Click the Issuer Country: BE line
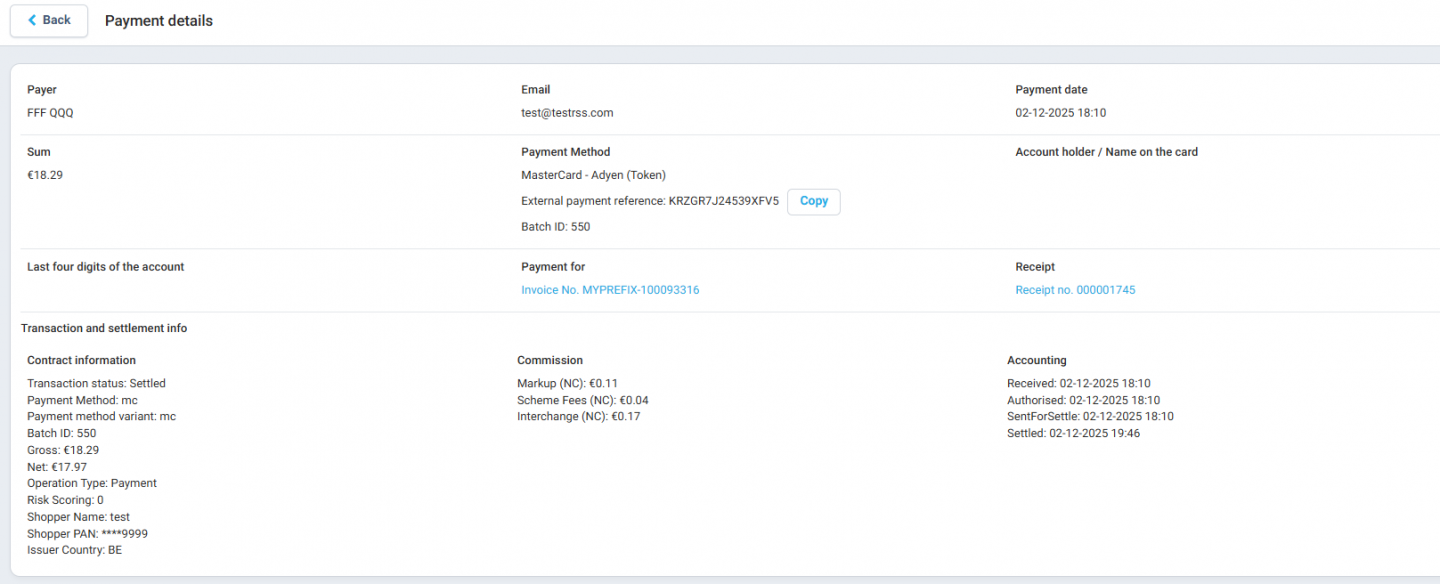The height and width of the screenshot is (584, 1440). (x=74, y=550)
